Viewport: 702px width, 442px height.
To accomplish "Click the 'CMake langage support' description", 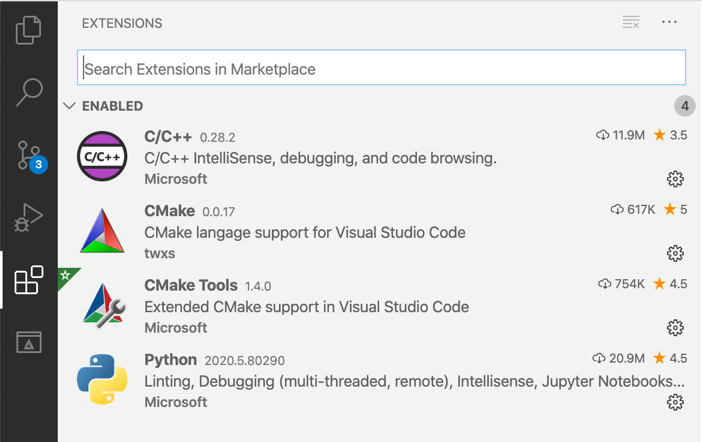I will point(305,232).
